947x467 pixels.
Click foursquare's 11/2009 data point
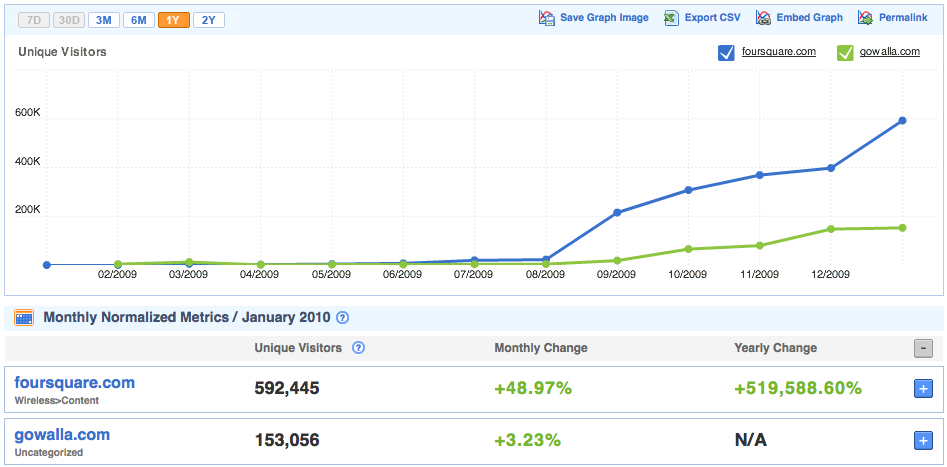click(x=759, y=175)
